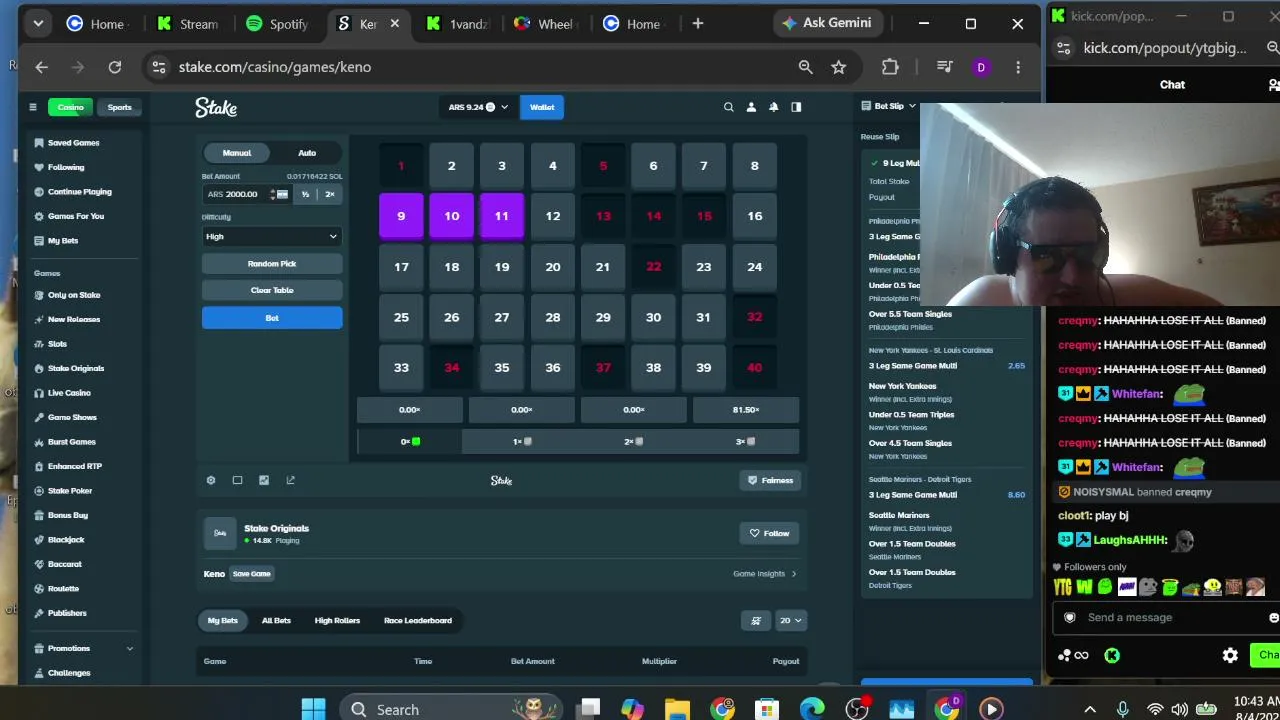Open Chrome extensions puzzle icon
Image resolution: width=1280 pixels, height=720 pixels.
[x=890, y=67]
